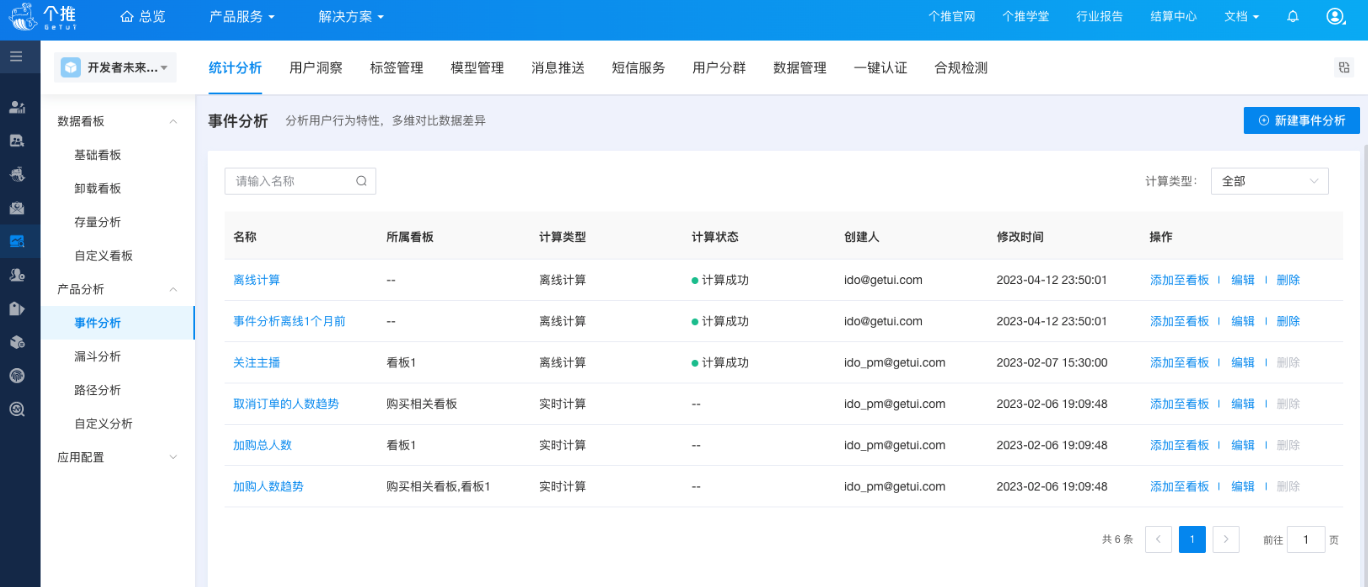Switch to the 短信服务 tab
The height and width of the screenshot is (587, 1368).
639,68
